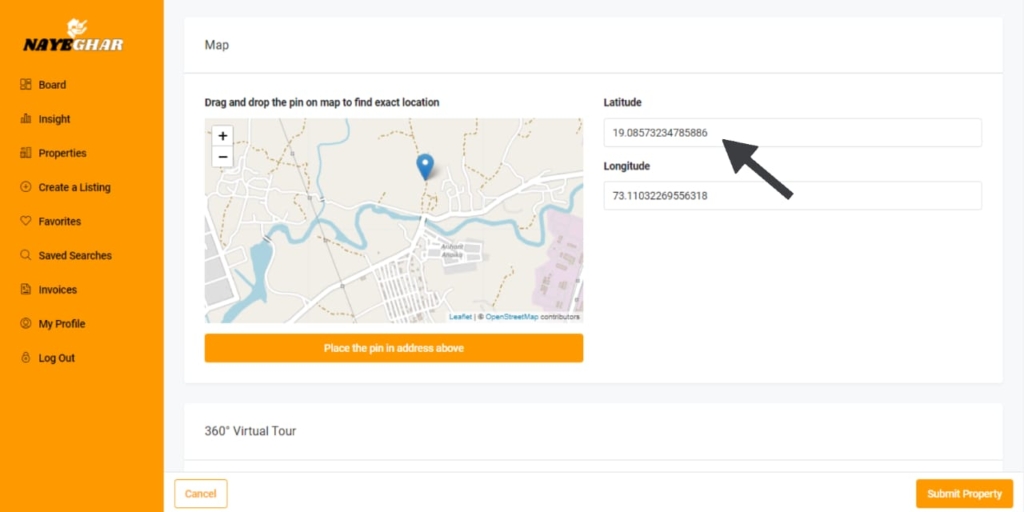The width and height of the screenshot is (1024, 512).
Task: Click the Saved Searches magnifier icon
Action: [26, 255]
